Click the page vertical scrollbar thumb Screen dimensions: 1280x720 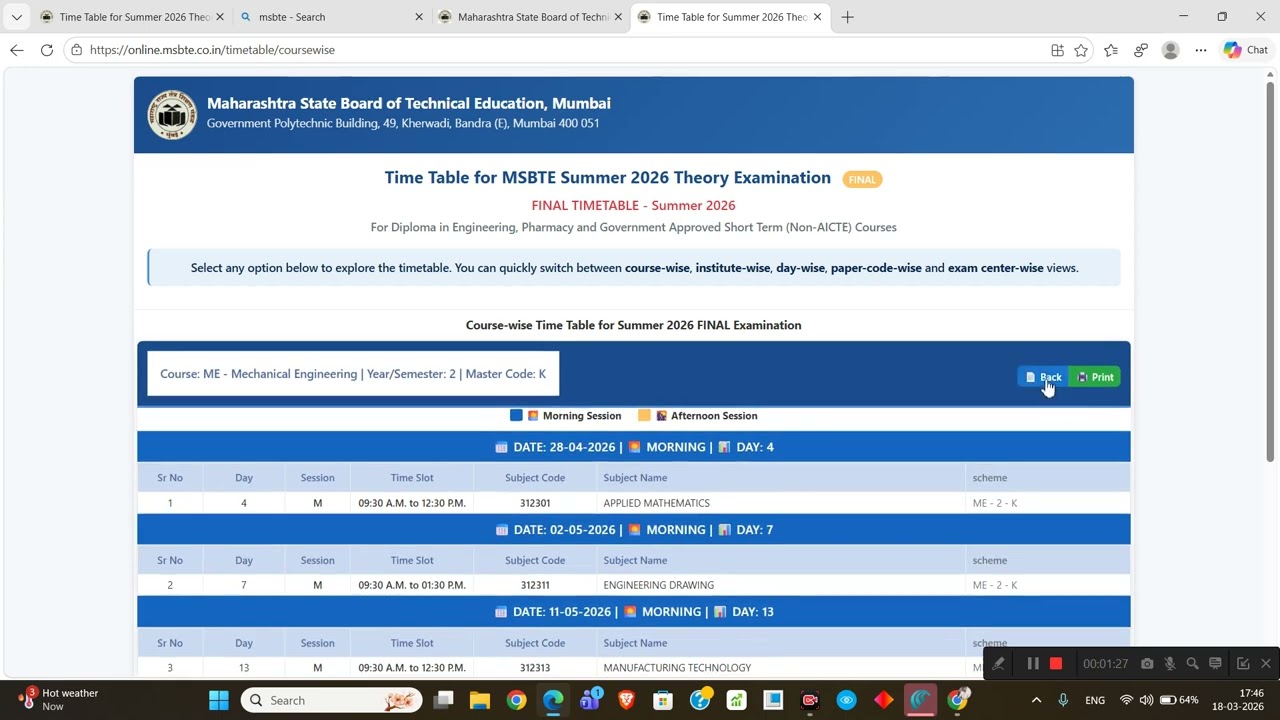[1271, 270]
